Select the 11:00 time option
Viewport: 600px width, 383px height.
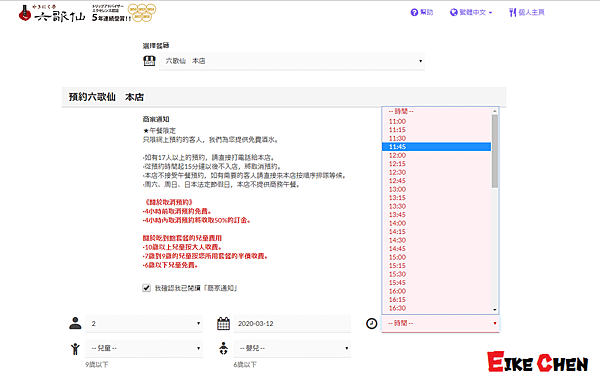point(436,121)
